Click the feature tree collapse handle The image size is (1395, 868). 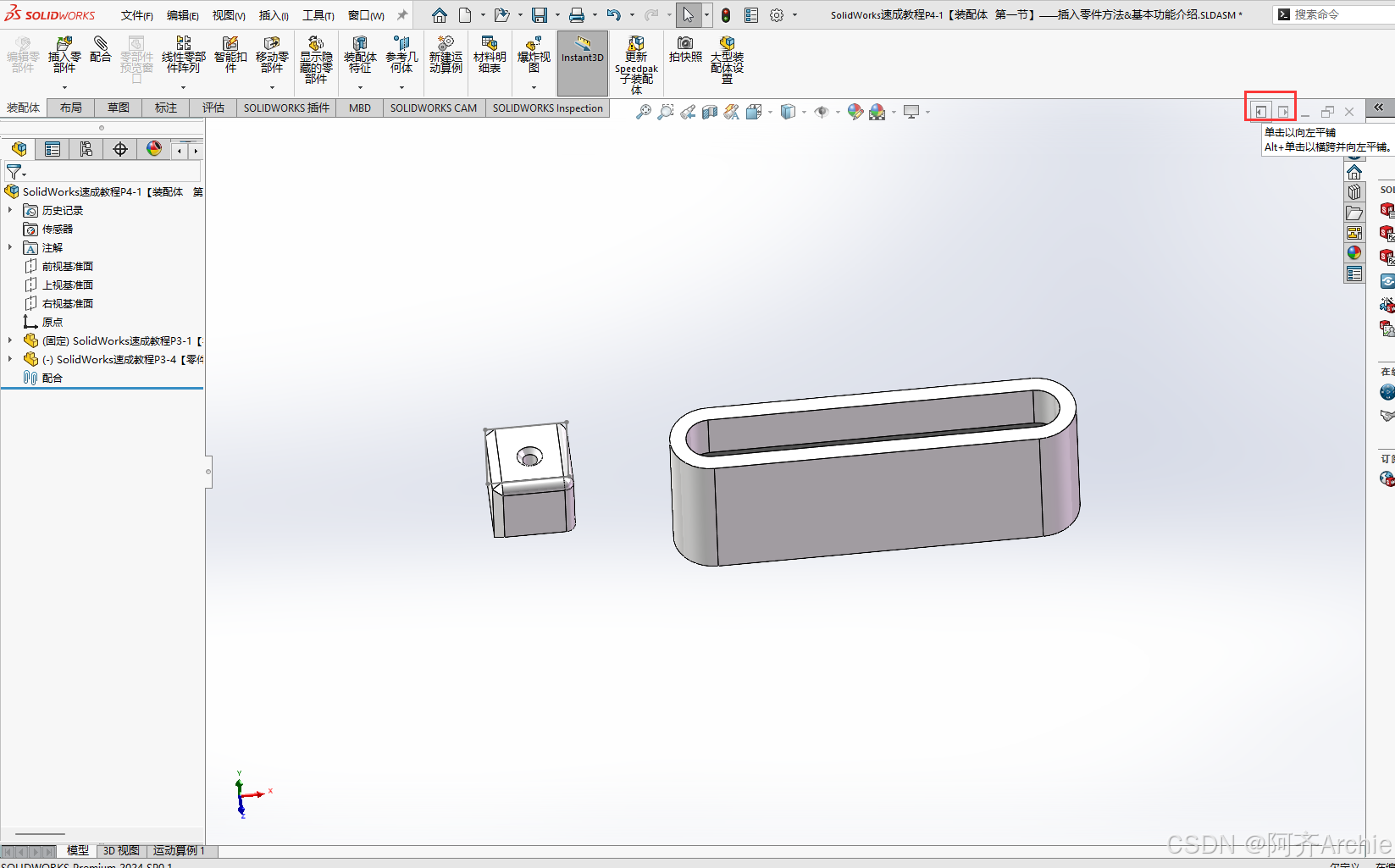click(208, 472)
